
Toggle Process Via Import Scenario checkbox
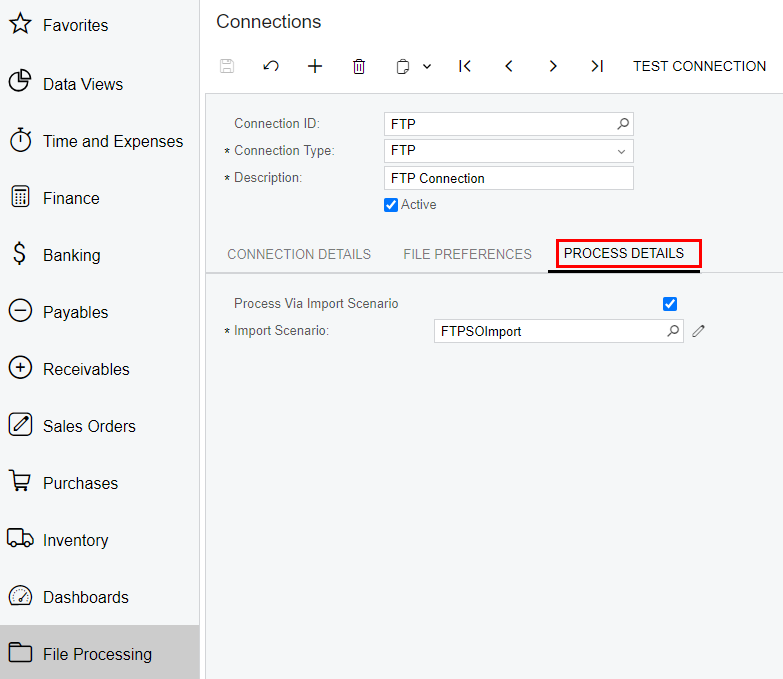670,304
